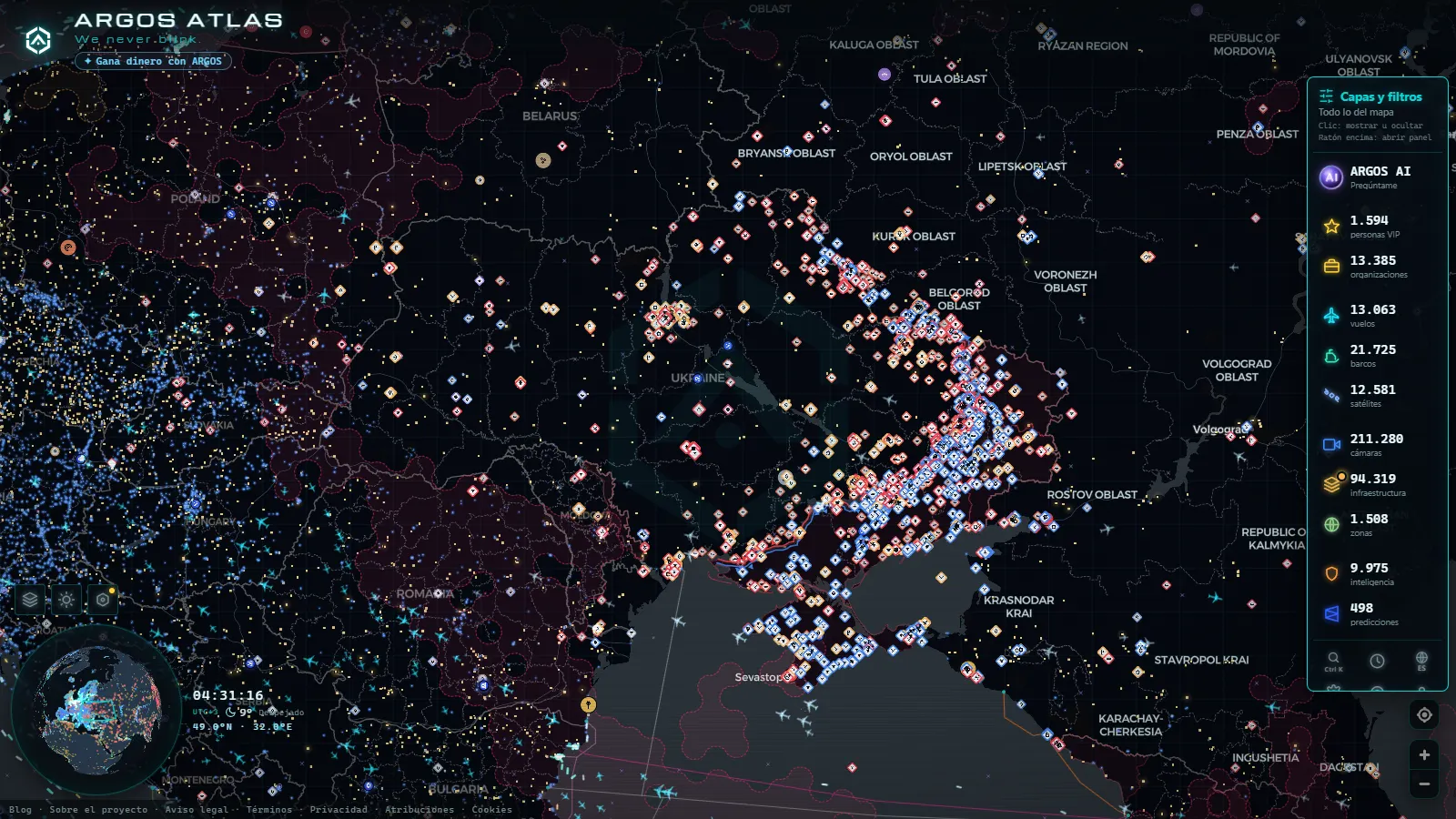Screen dimensions: 1456x819
Task: Click the Volgograd city label
Action: point(1221,430)
